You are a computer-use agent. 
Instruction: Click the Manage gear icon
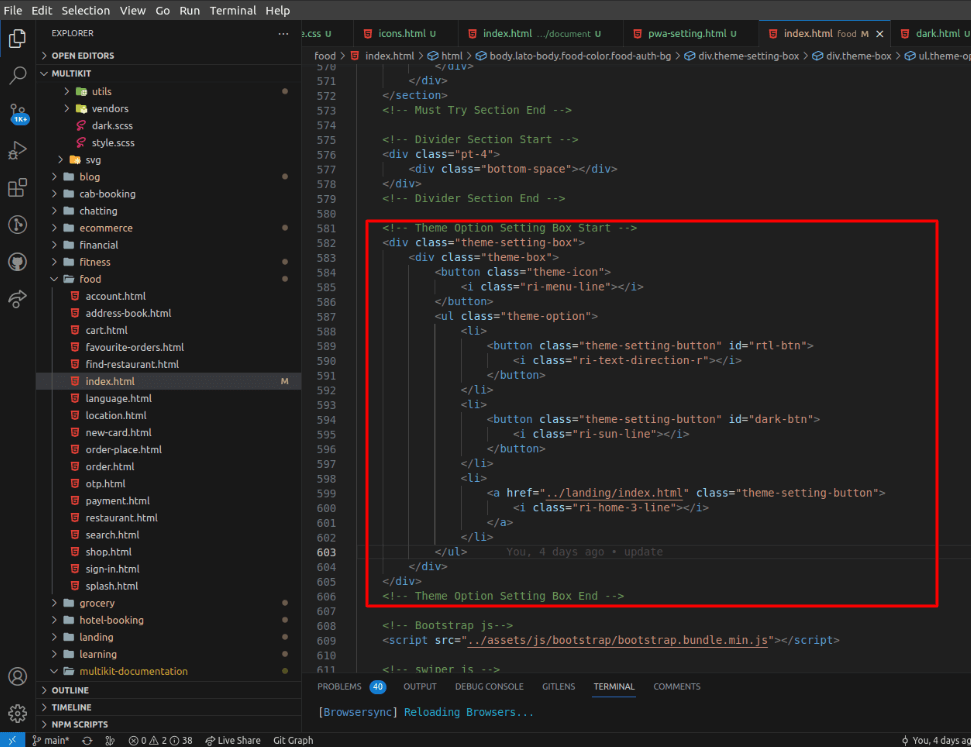click(x=17, y=713)
